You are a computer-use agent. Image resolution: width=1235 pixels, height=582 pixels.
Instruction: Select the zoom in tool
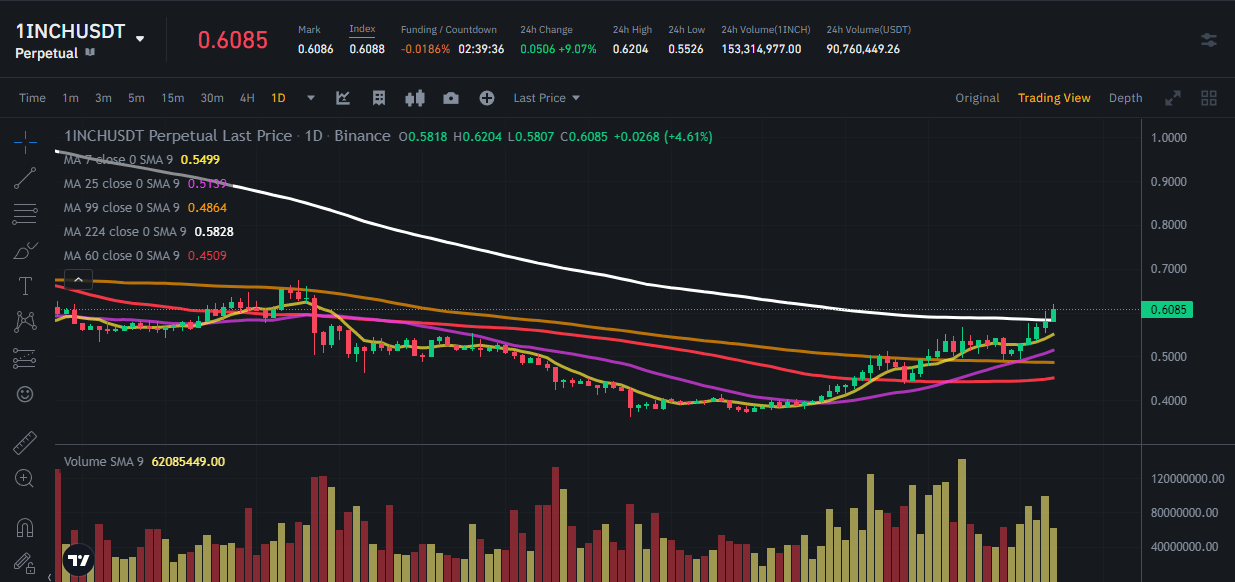(25, 478)
